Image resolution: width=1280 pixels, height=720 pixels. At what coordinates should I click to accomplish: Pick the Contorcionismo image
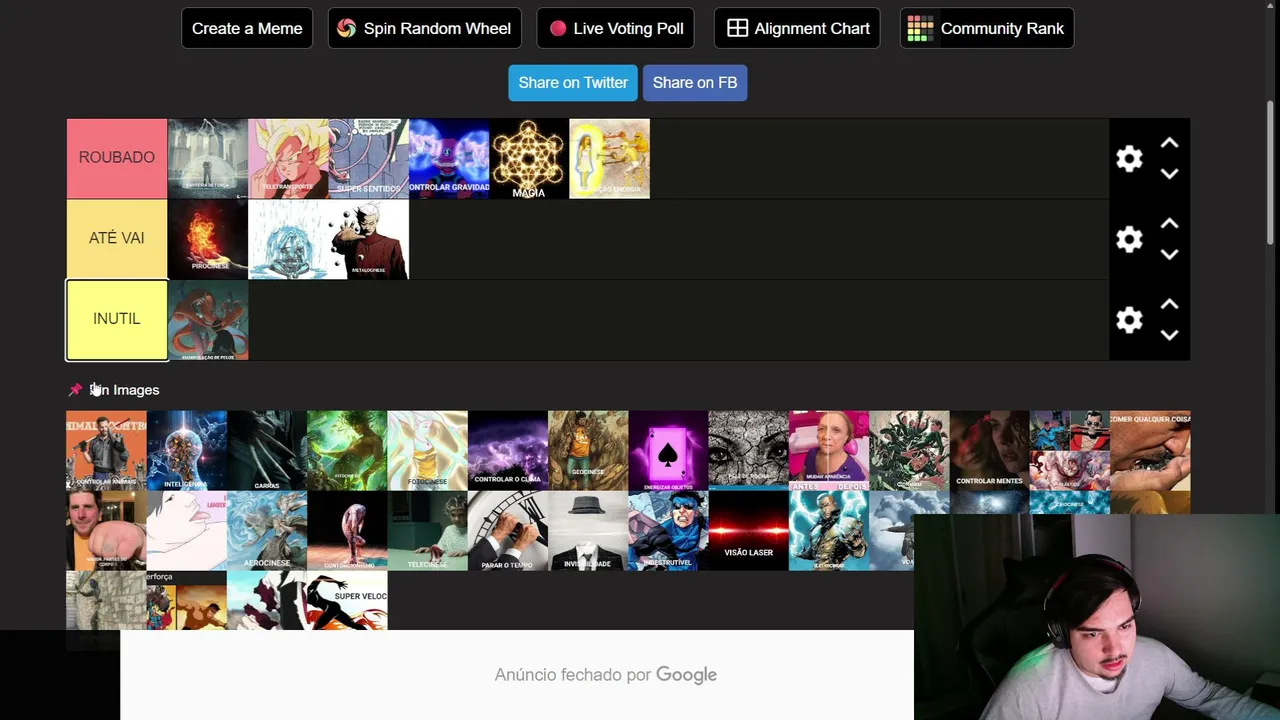coord(347,531)
